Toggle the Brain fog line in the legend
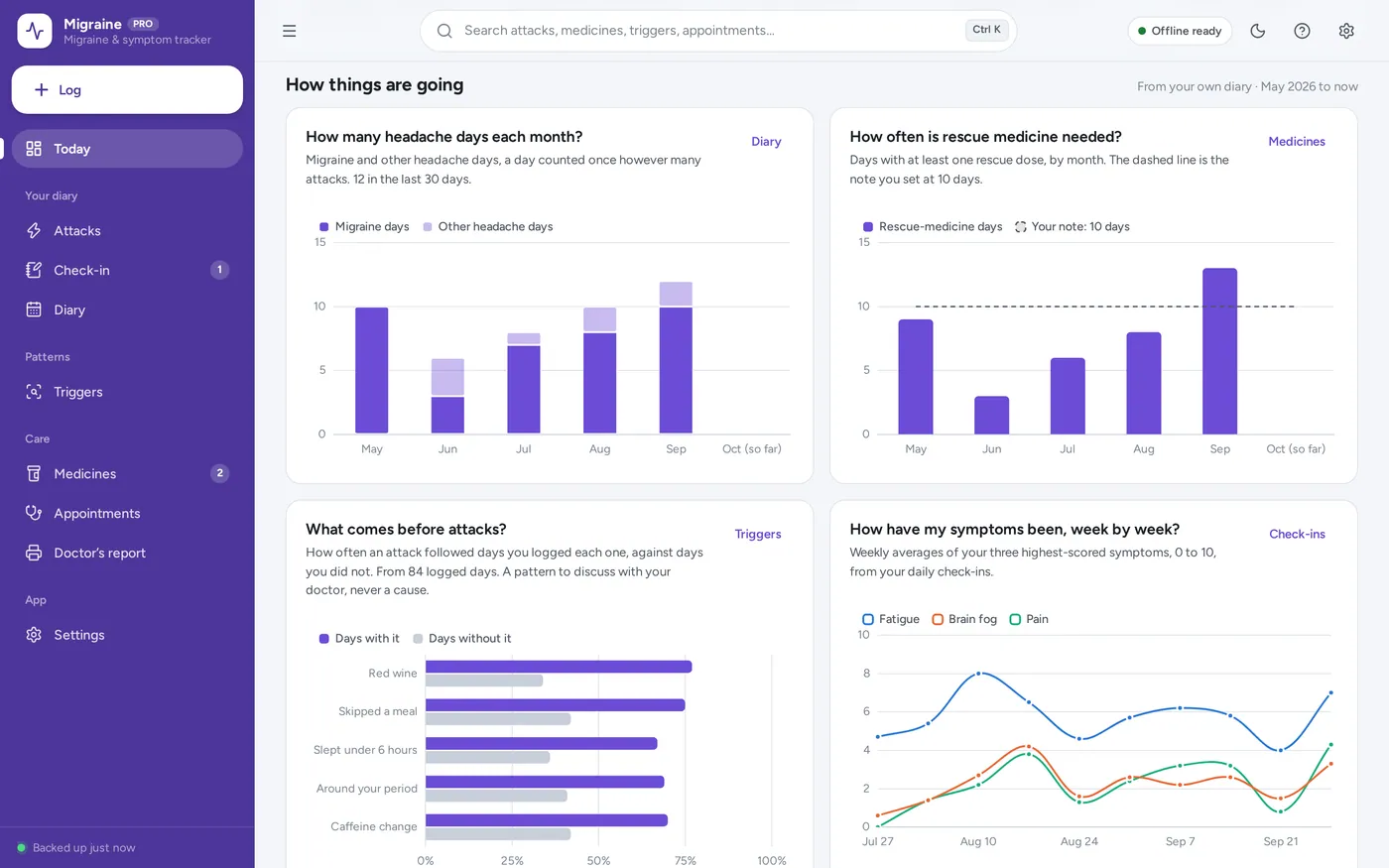The width and height of the screenshot is (1389, 868). (964, 619)
